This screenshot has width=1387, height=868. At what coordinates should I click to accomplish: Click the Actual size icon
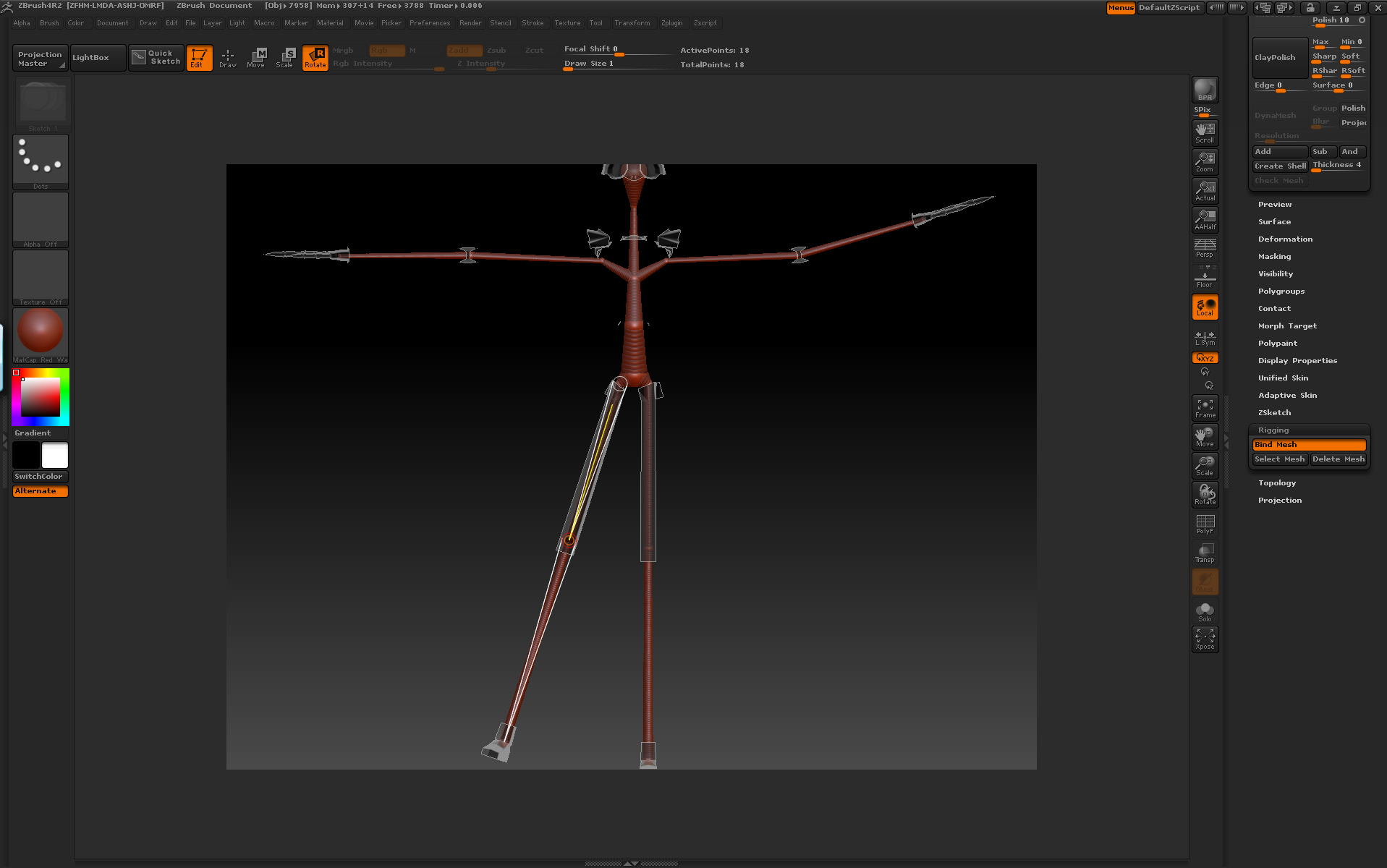[1205, 190]
